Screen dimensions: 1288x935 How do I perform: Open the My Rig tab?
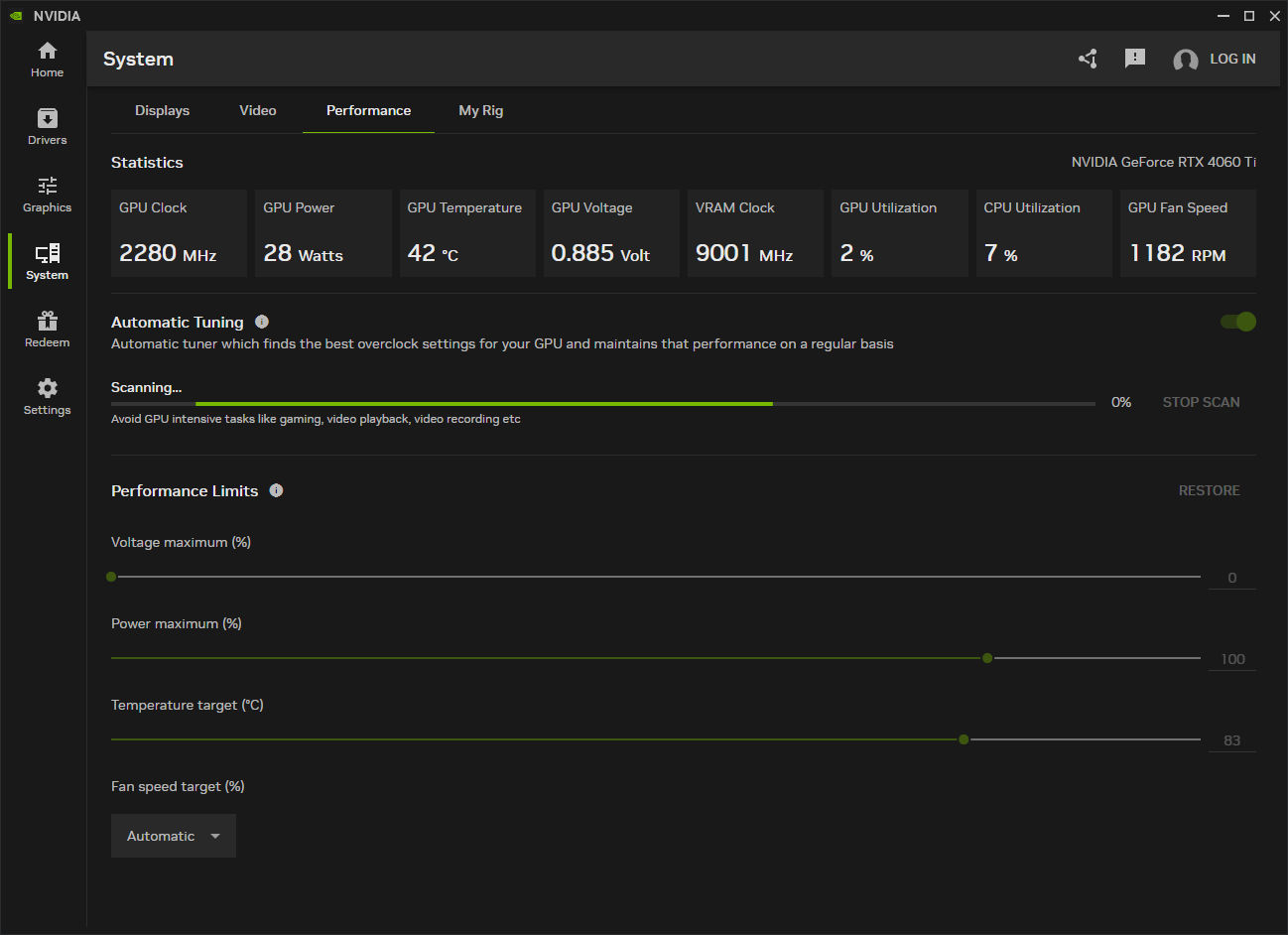(x=480, y=110)
